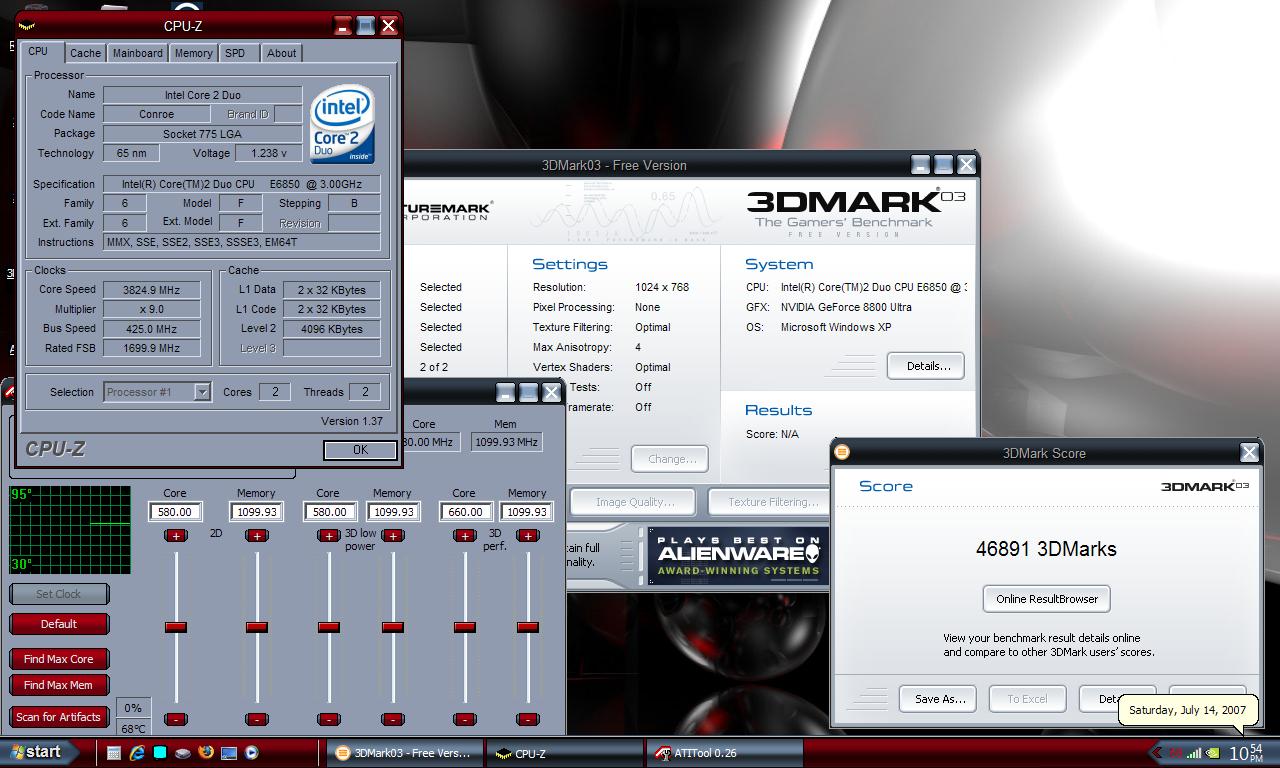Switch to 3DMark03 taskbar button
This screenshot has height=768, width=1280.
403,753
